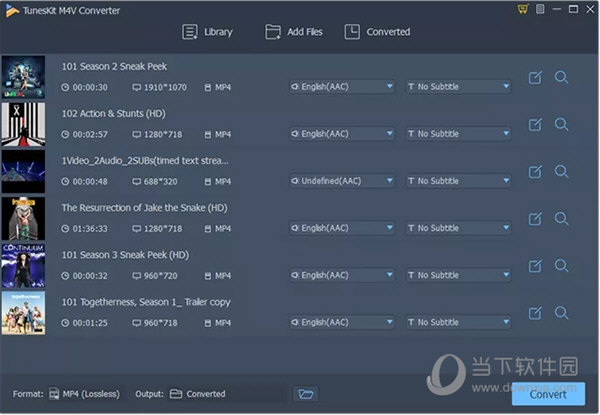Open subtitle dropdown for 101 Togetherness trailer
The height and width of the screenshot is (415, 600).
pos(458,322)
